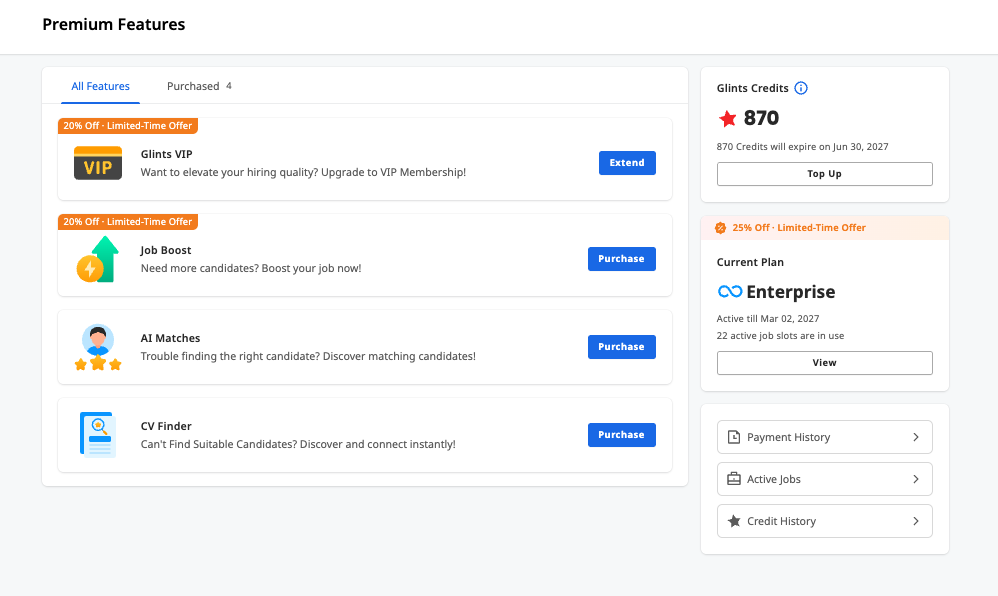The height and width of the screenshot is (596, 998).
Task: Select the All Features tab
Action: point(101,86)
